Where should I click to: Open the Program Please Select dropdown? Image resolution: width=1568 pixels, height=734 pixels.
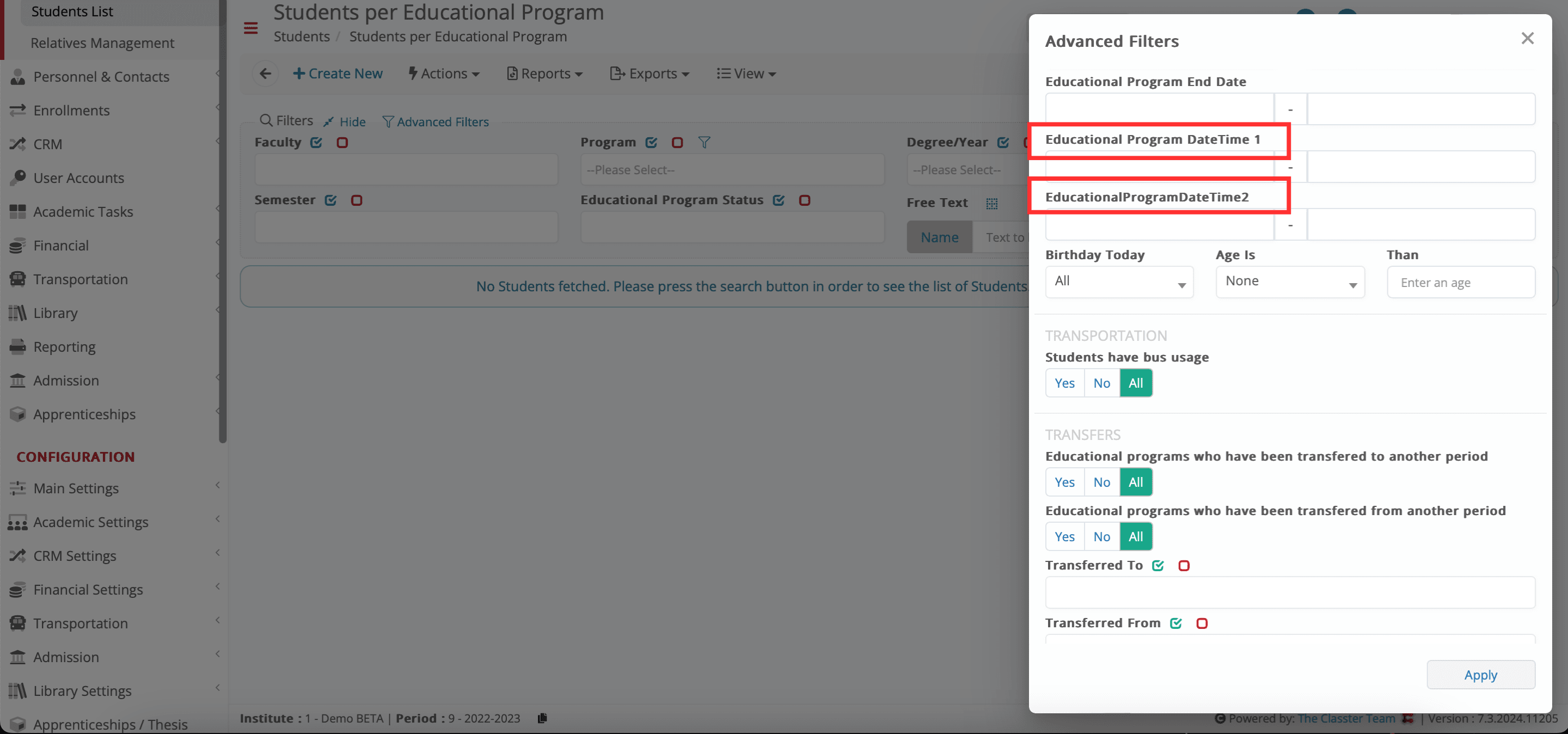coord(732,170)
